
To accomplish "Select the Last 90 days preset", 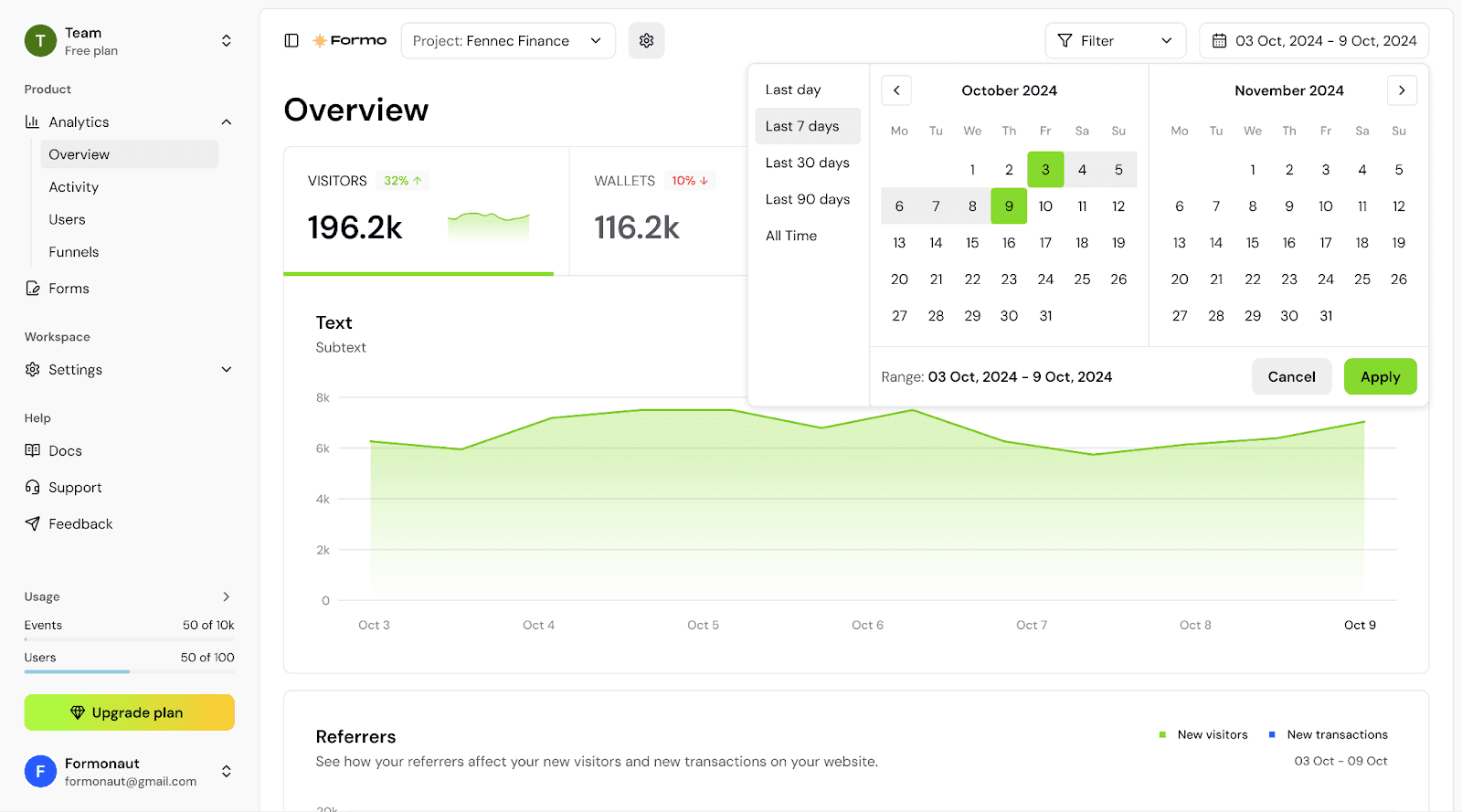I will coord(808,199).
